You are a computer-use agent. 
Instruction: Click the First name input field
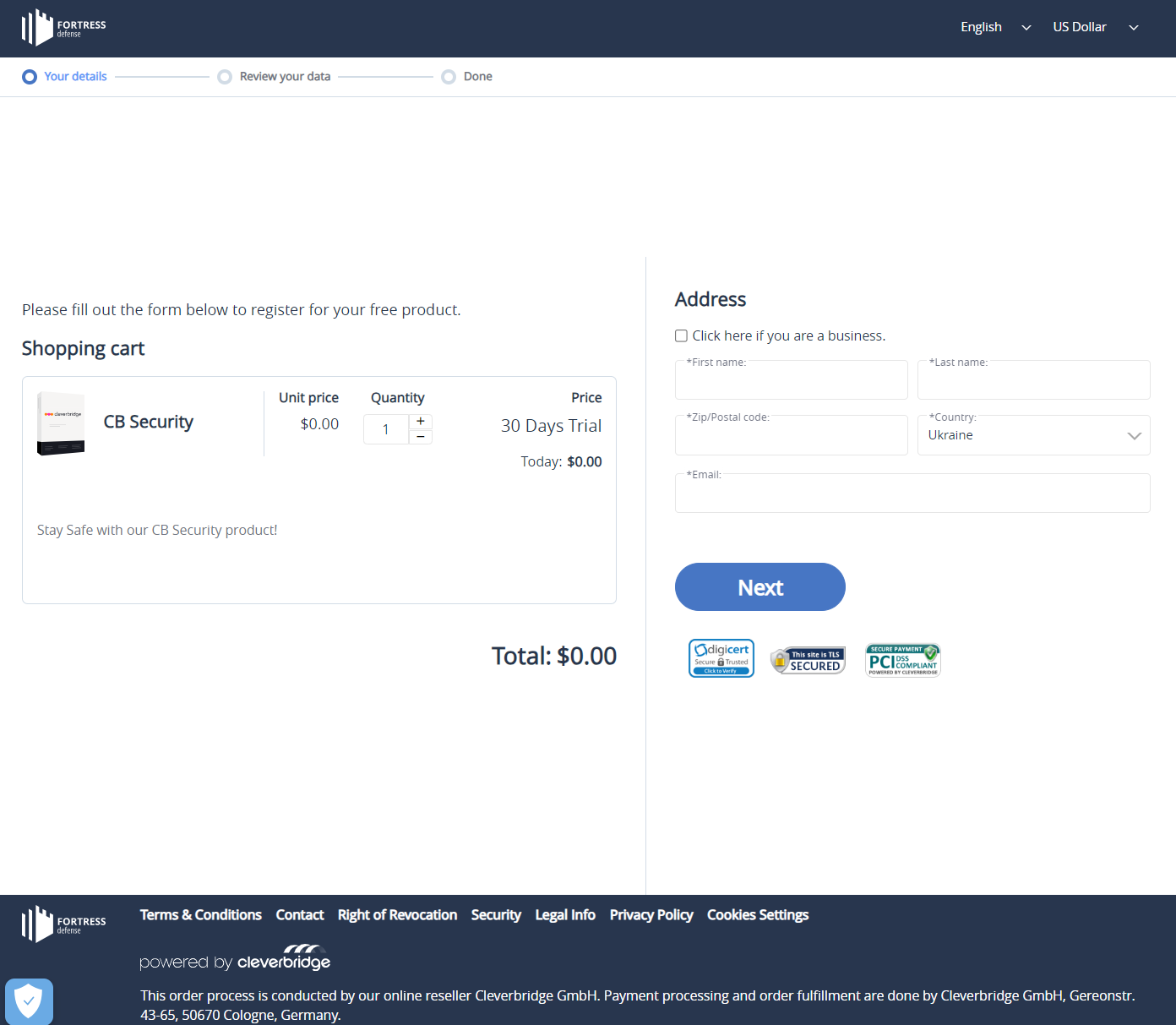[x=792, y=380]
